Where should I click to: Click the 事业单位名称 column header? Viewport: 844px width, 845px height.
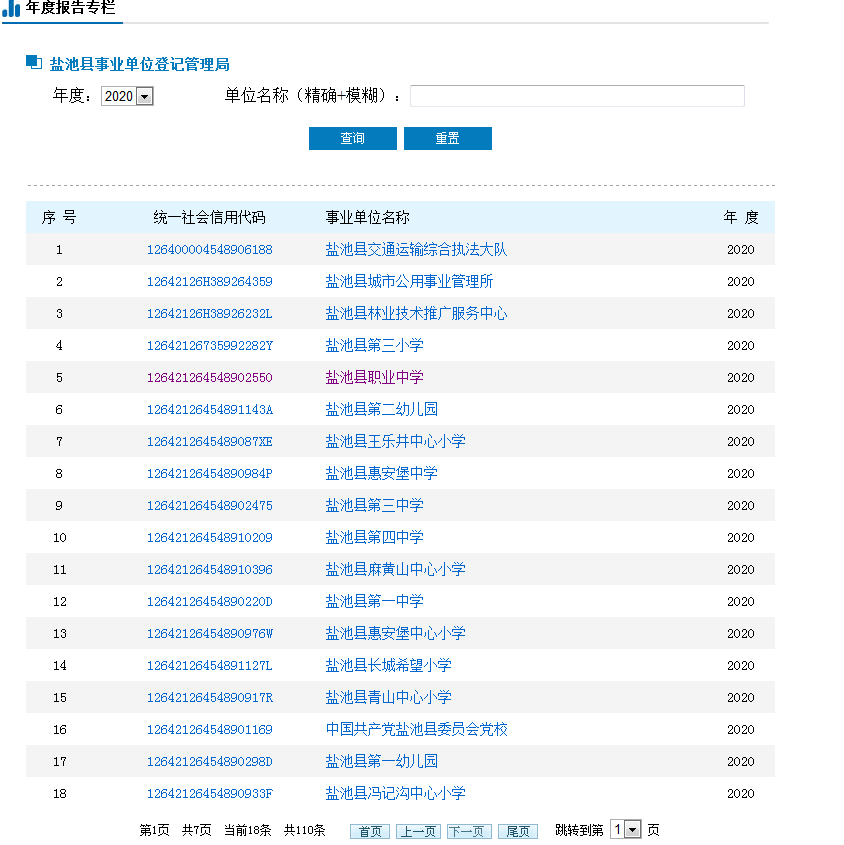tap(368, 217)
